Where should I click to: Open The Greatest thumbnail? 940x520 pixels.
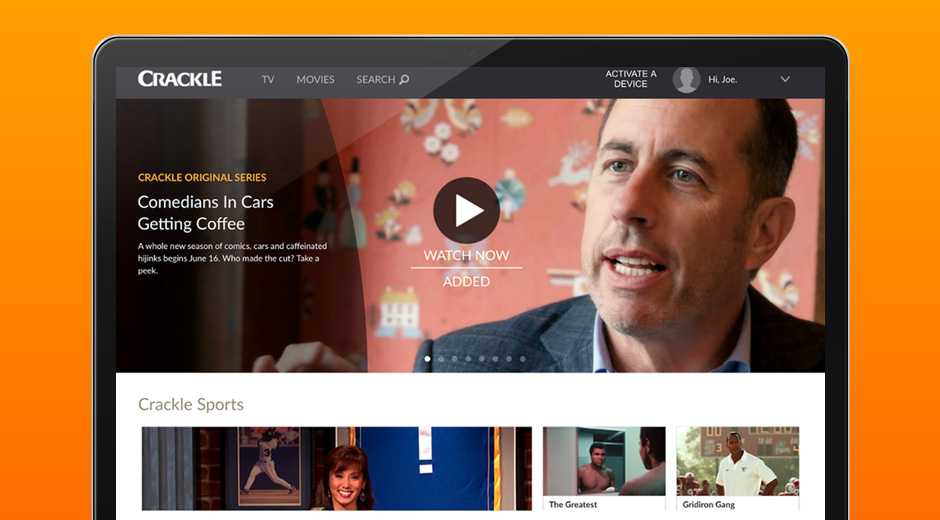click(x=604, y=461)
